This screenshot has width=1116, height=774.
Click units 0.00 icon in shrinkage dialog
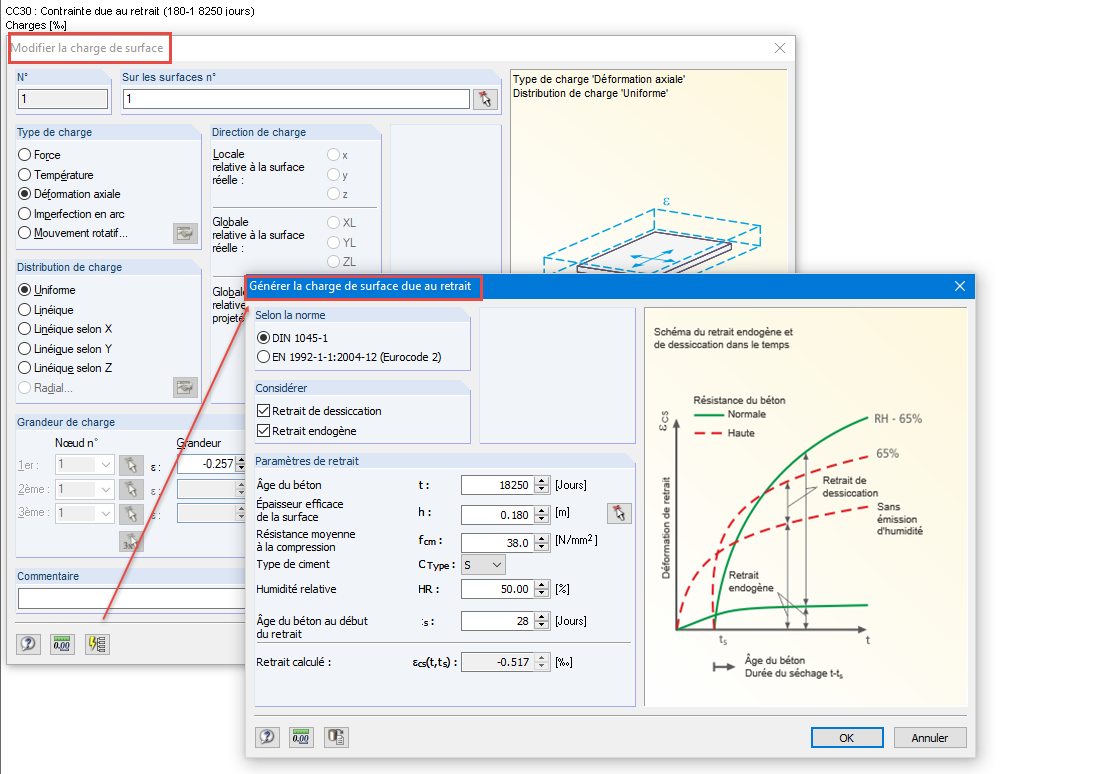pyautogui.click(x=301, y=737)
